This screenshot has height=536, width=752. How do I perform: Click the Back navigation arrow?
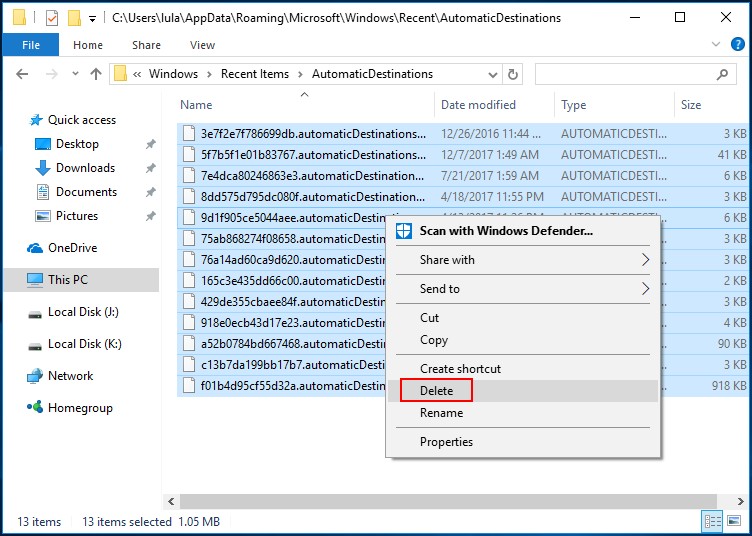(22, 74)
